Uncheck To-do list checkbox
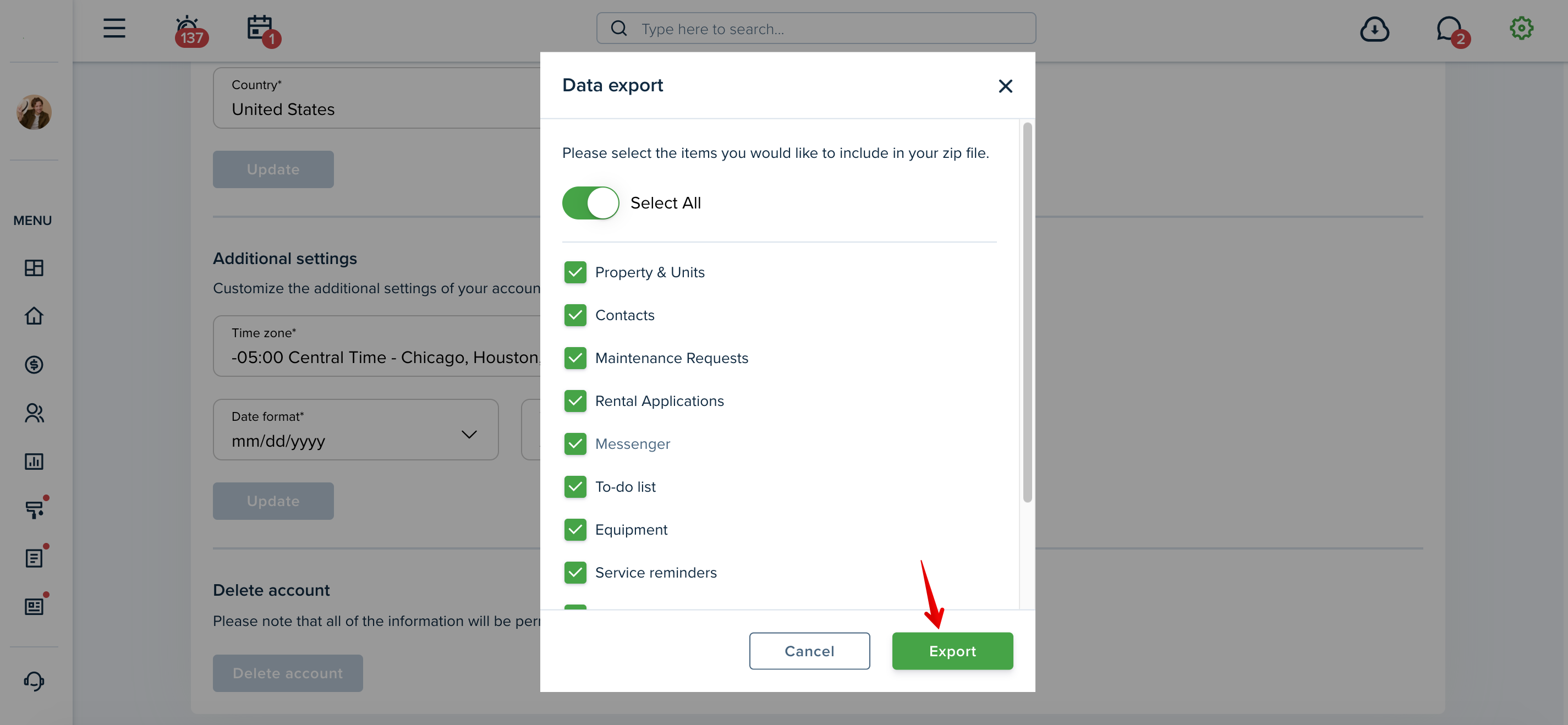Screen dimensions: 1568x725 click(574, 487)
